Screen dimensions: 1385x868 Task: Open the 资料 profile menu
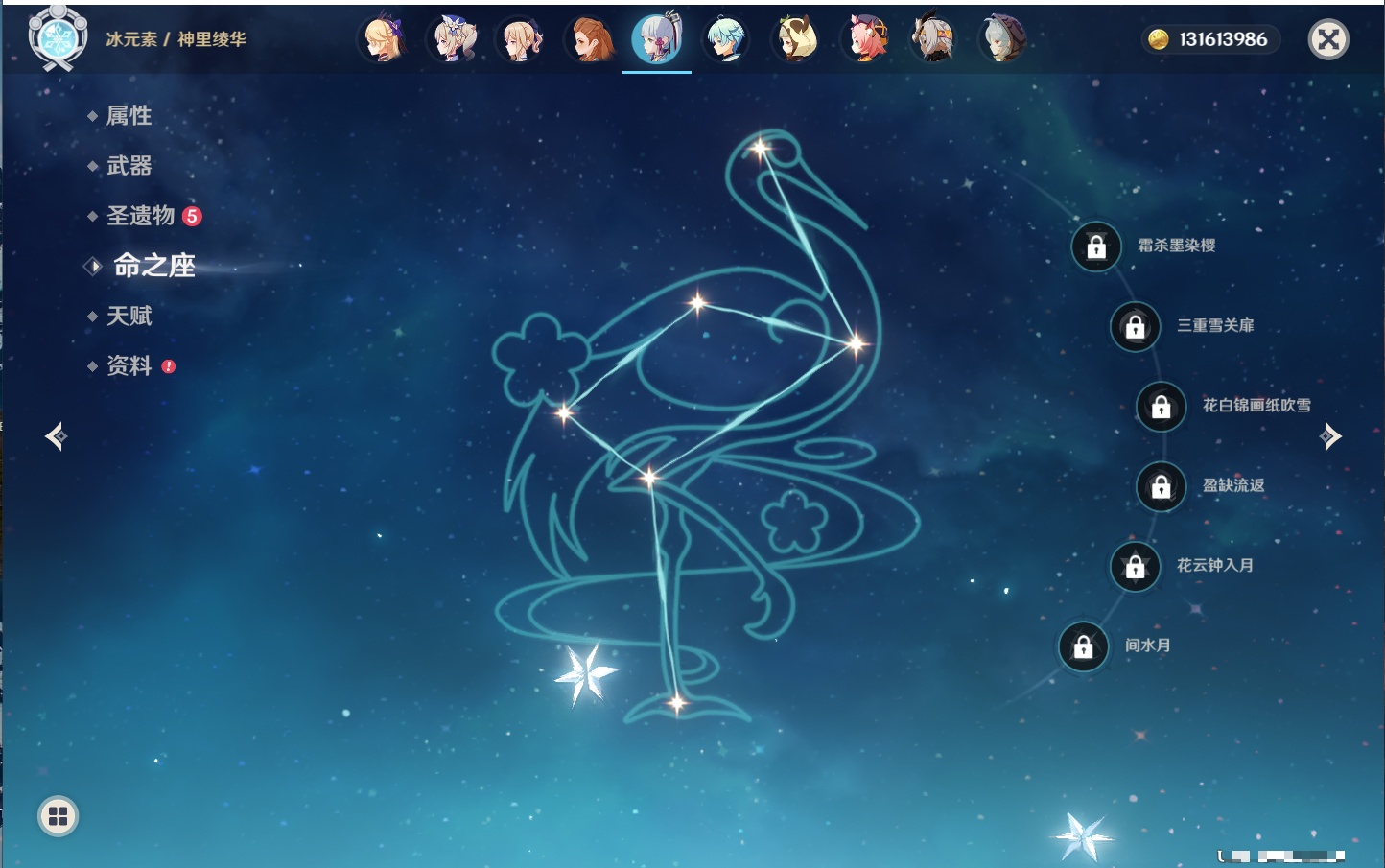click(x=129, y=365)
